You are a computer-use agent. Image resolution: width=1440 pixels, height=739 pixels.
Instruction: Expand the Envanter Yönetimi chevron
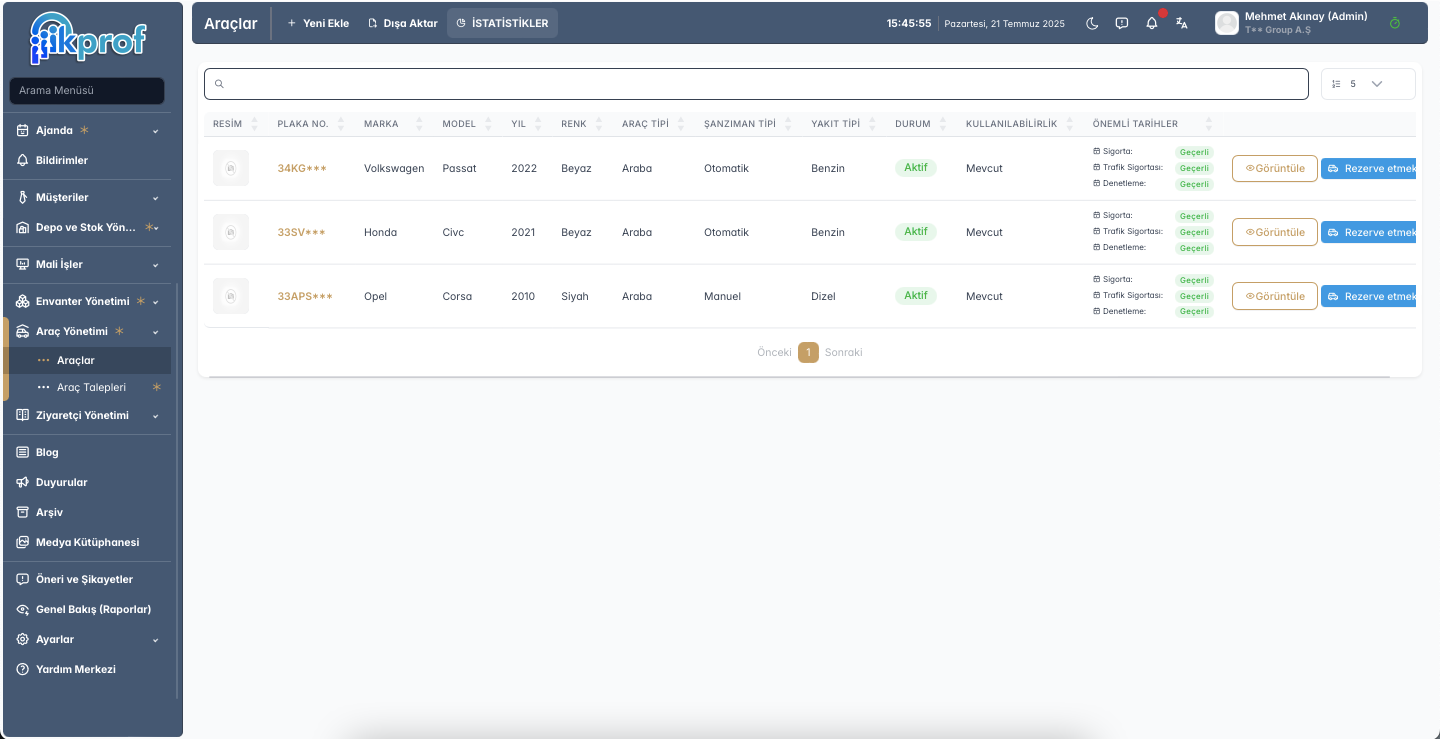pyautogui.click(x=155, y=302)
